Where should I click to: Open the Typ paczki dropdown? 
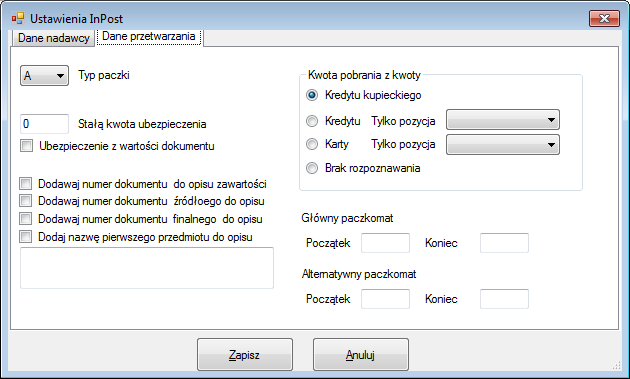(44, 76)
